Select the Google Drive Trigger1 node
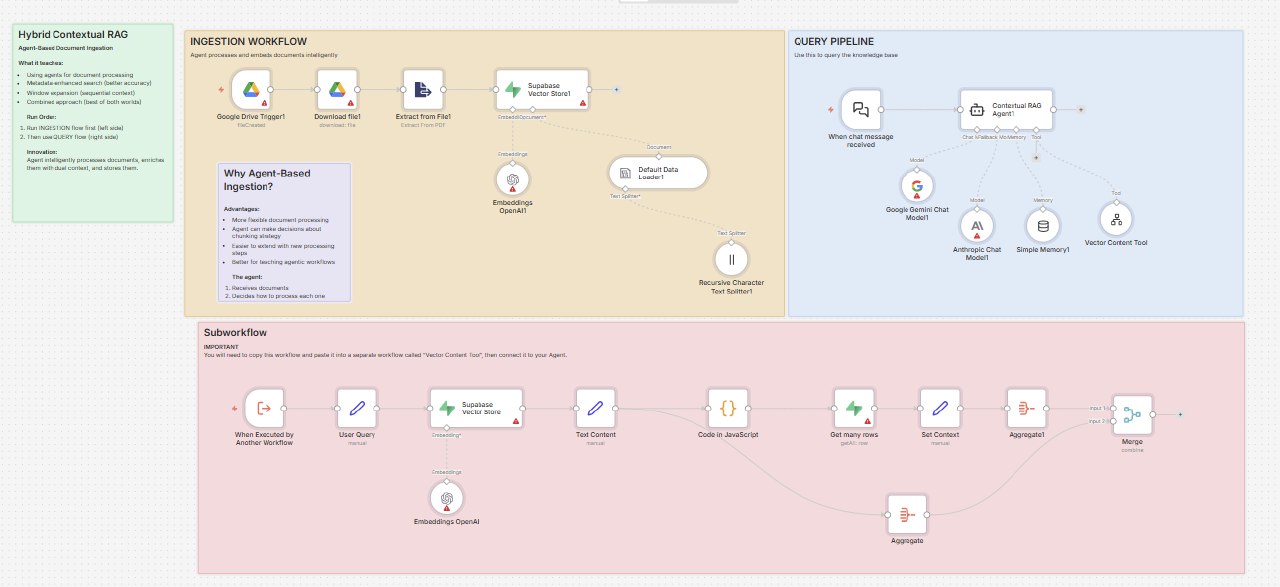The width and height of the screenshot is (1280, 587). 251,89
